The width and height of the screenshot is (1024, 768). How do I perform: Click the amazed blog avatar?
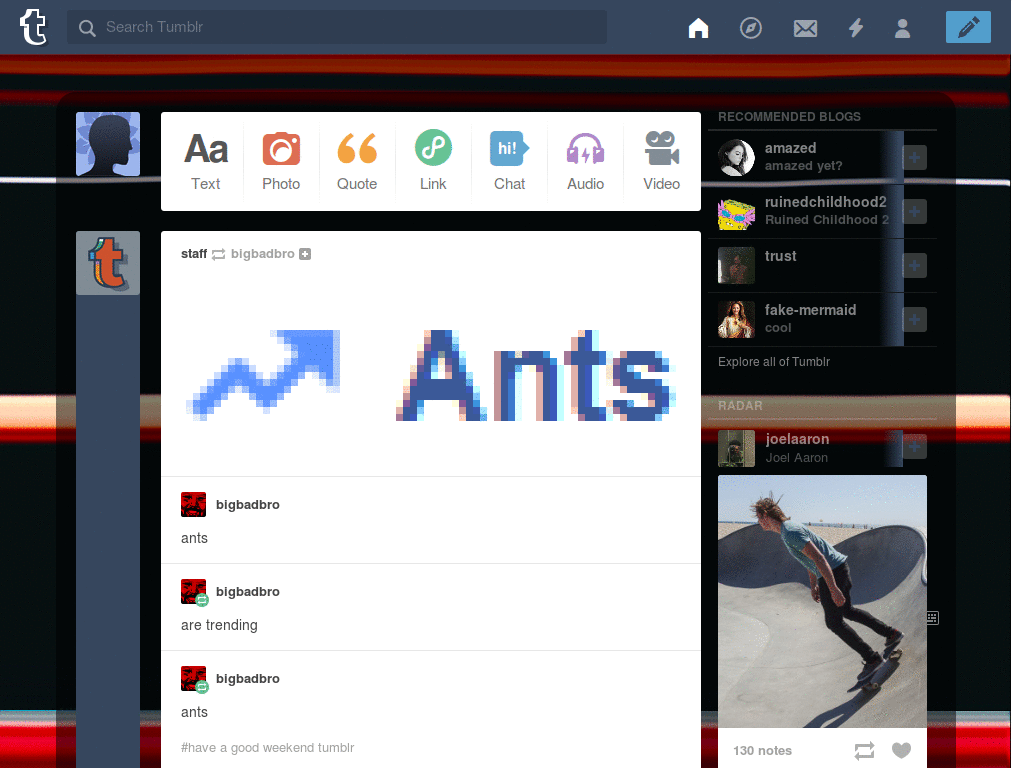coord(736,157)
